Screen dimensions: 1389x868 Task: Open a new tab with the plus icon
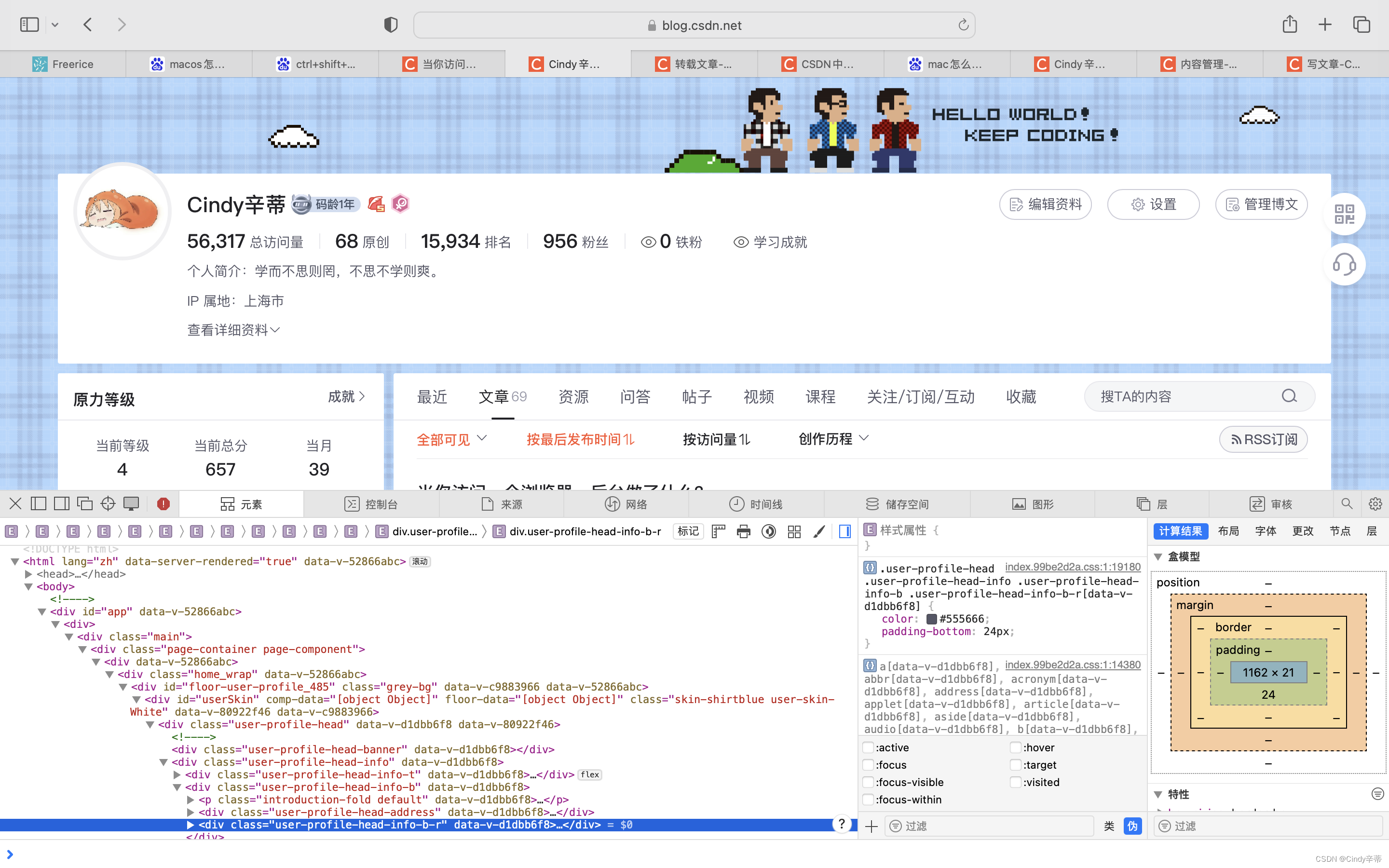(x=1325, y=25)
